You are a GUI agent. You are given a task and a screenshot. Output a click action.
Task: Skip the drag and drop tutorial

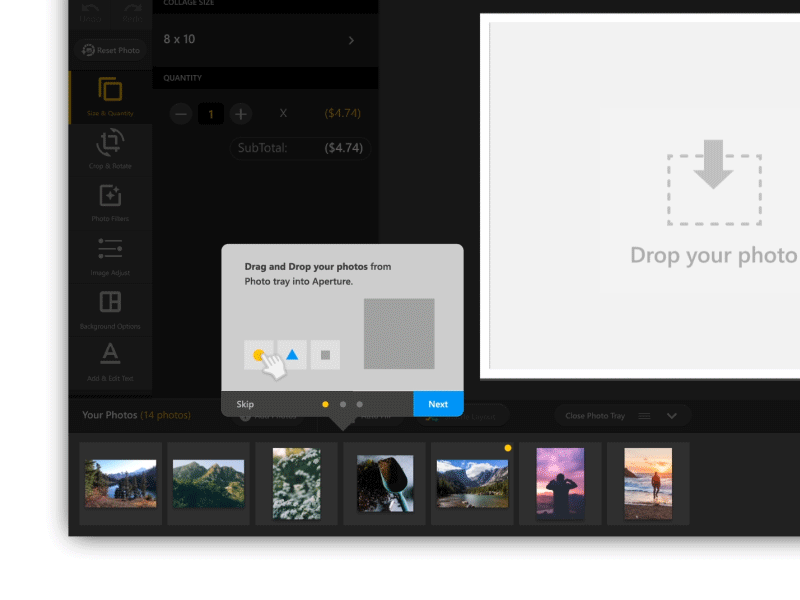(245, 404)
